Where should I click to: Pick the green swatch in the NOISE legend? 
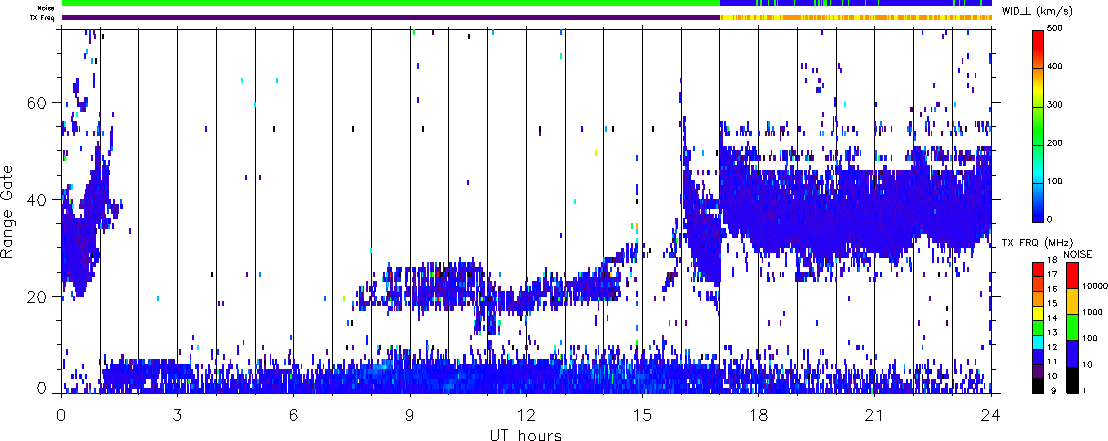(x=1073, y=327)
